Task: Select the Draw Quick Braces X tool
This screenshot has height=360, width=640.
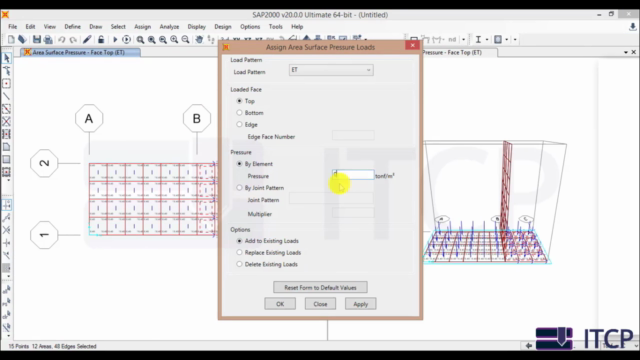Action: [x=7, y=121]
